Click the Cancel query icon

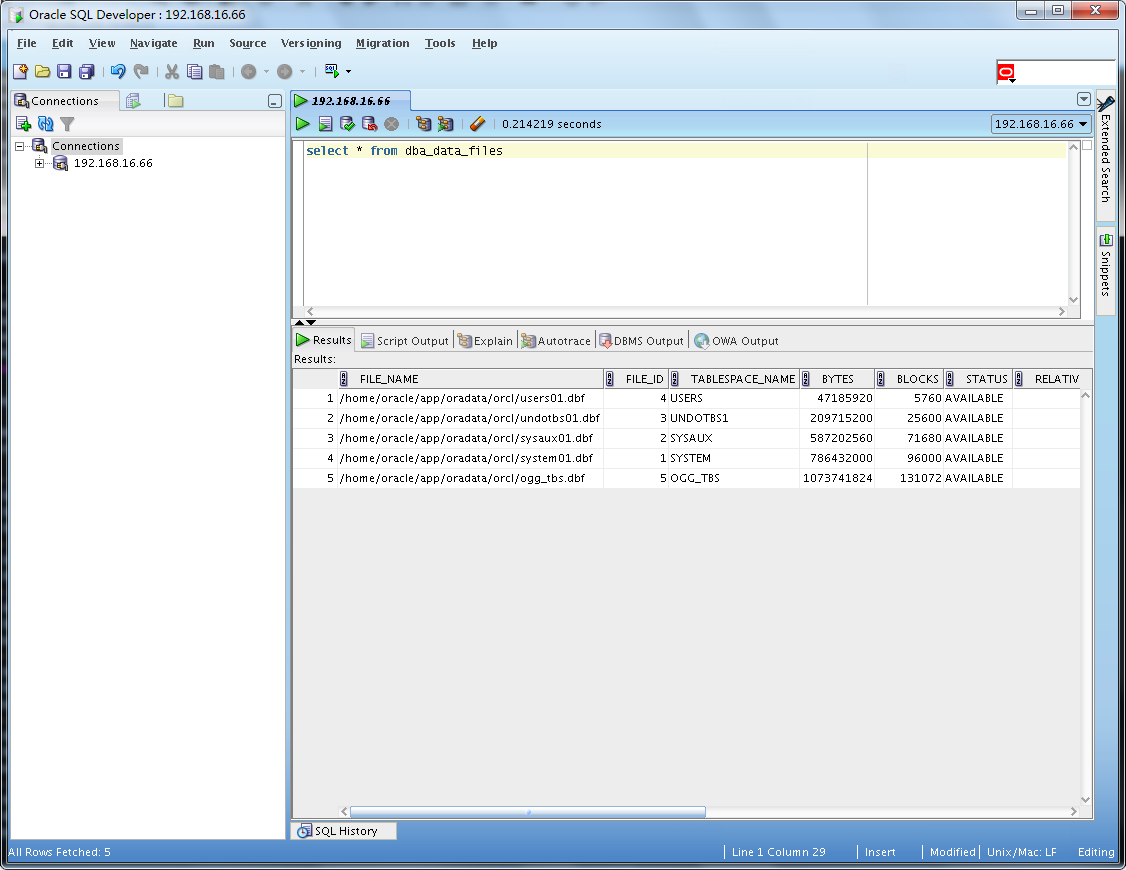coord(391,123)
